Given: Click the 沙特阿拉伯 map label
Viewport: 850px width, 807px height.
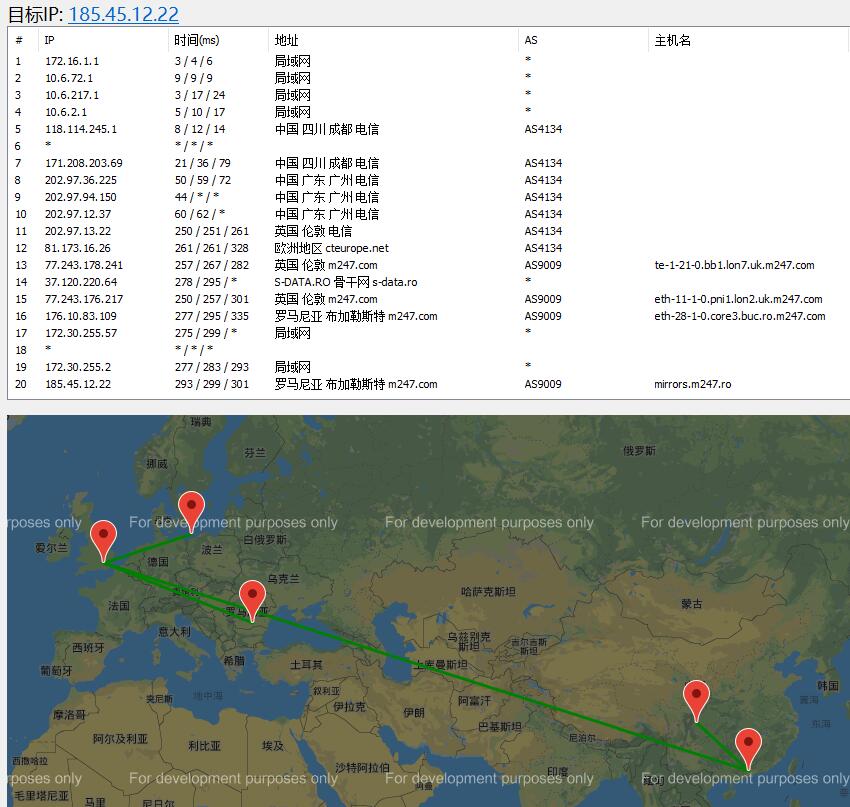Looking at the screenshot, I should pyautogui.click(x=362, y=767).
